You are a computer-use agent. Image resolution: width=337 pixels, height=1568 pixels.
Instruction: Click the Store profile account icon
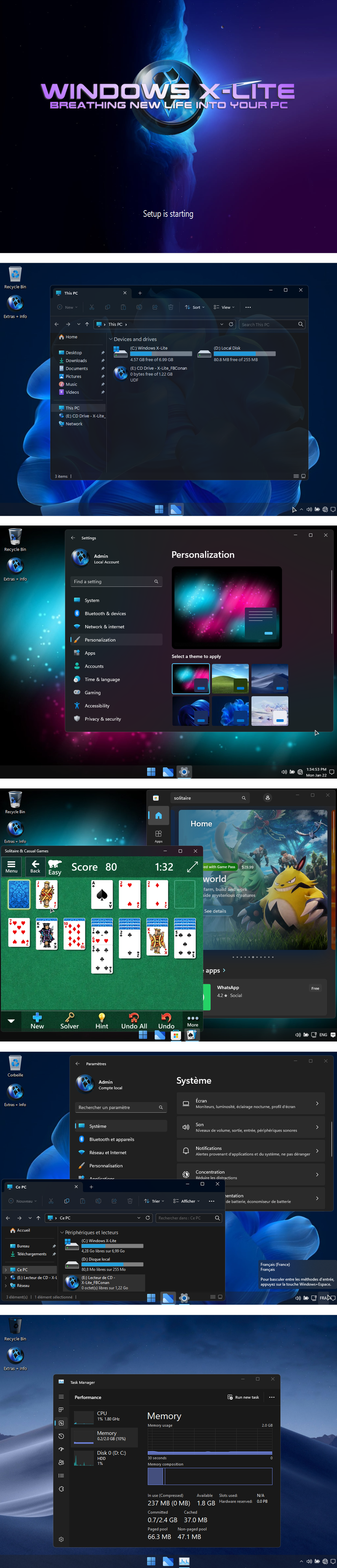(267, 797)
